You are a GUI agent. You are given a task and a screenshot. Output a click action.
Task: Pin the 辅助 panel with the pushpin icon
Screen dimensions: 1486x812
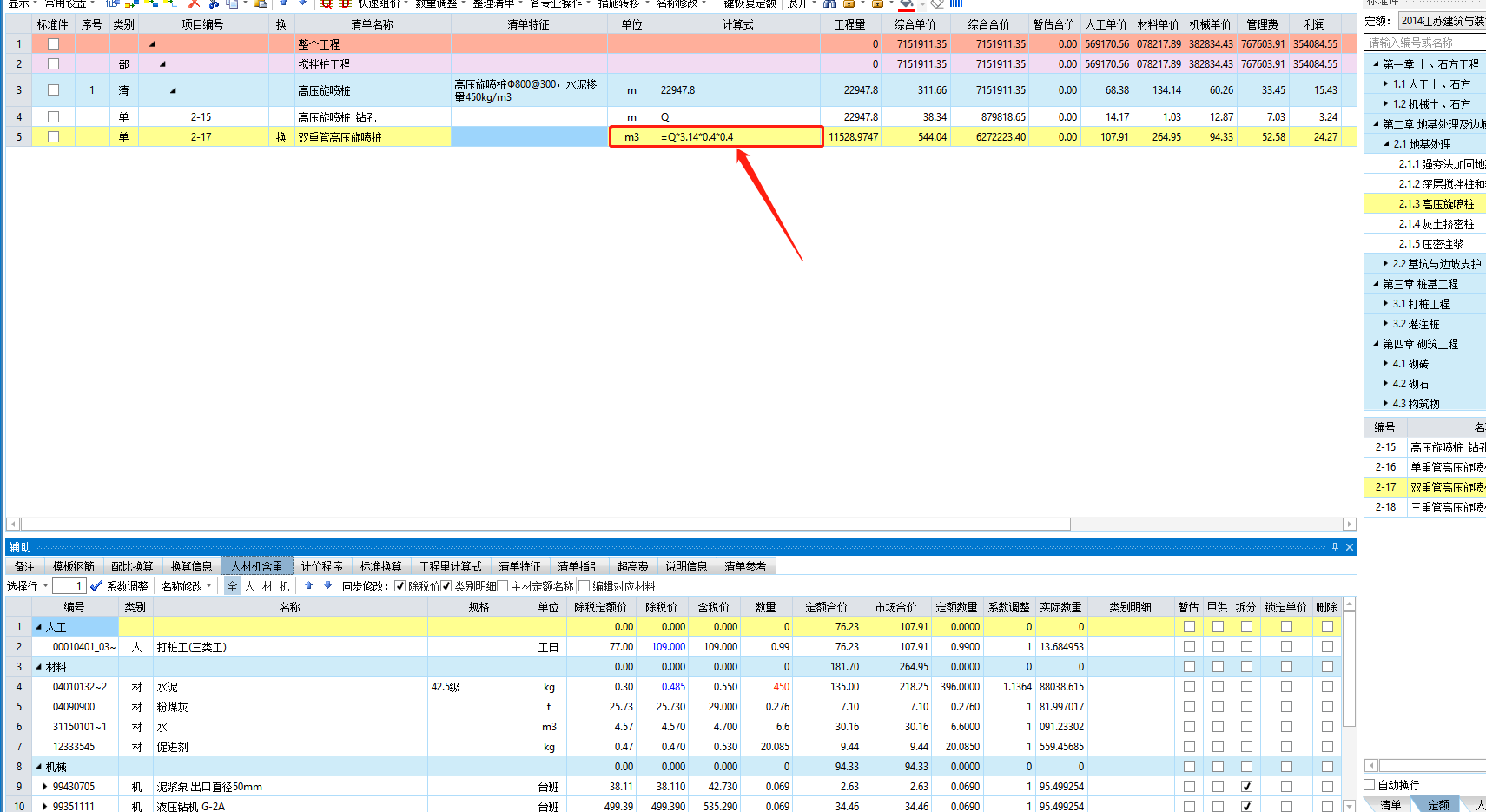[1335, 546]
